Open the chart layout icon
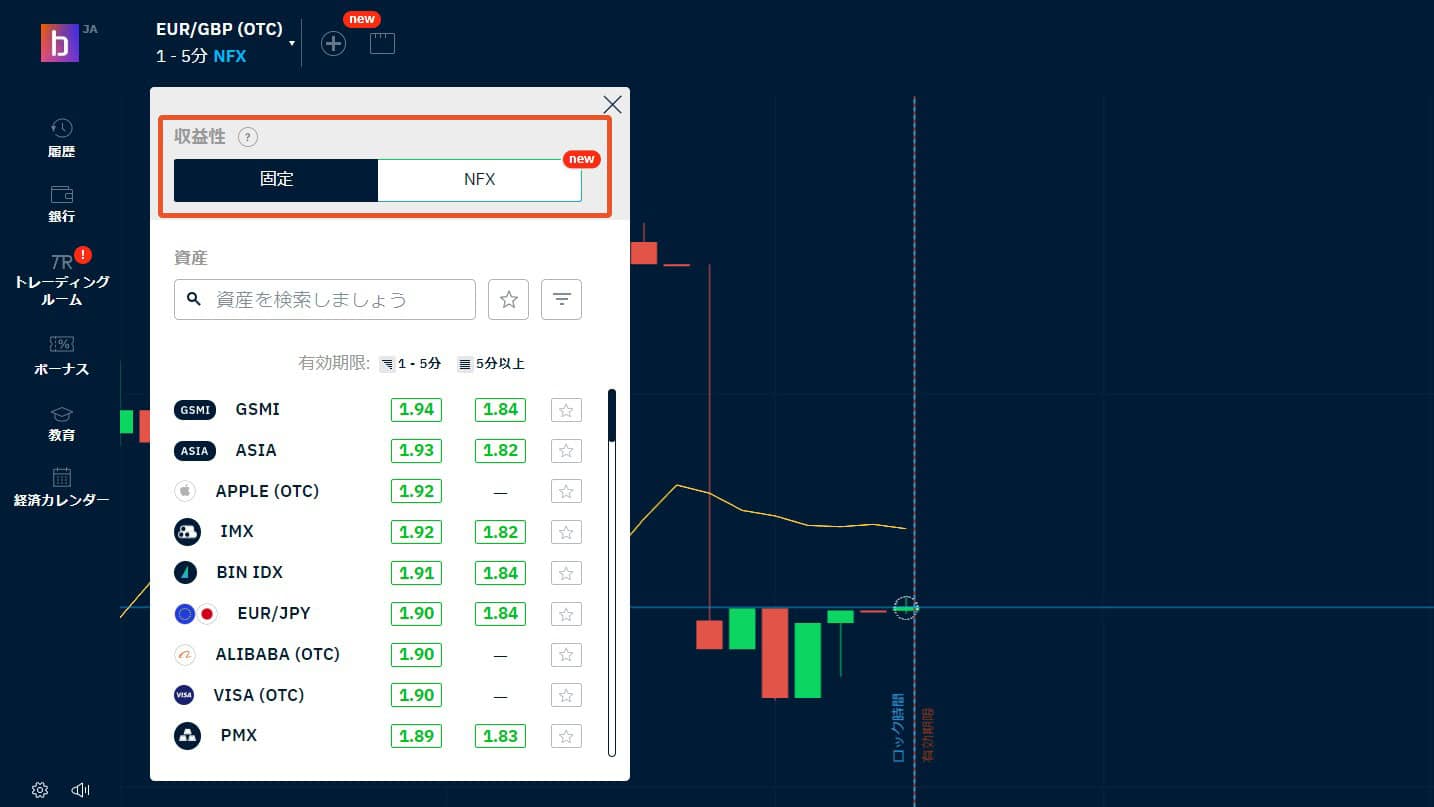Screen dimensions: 1434x807 tap(382, 43)
